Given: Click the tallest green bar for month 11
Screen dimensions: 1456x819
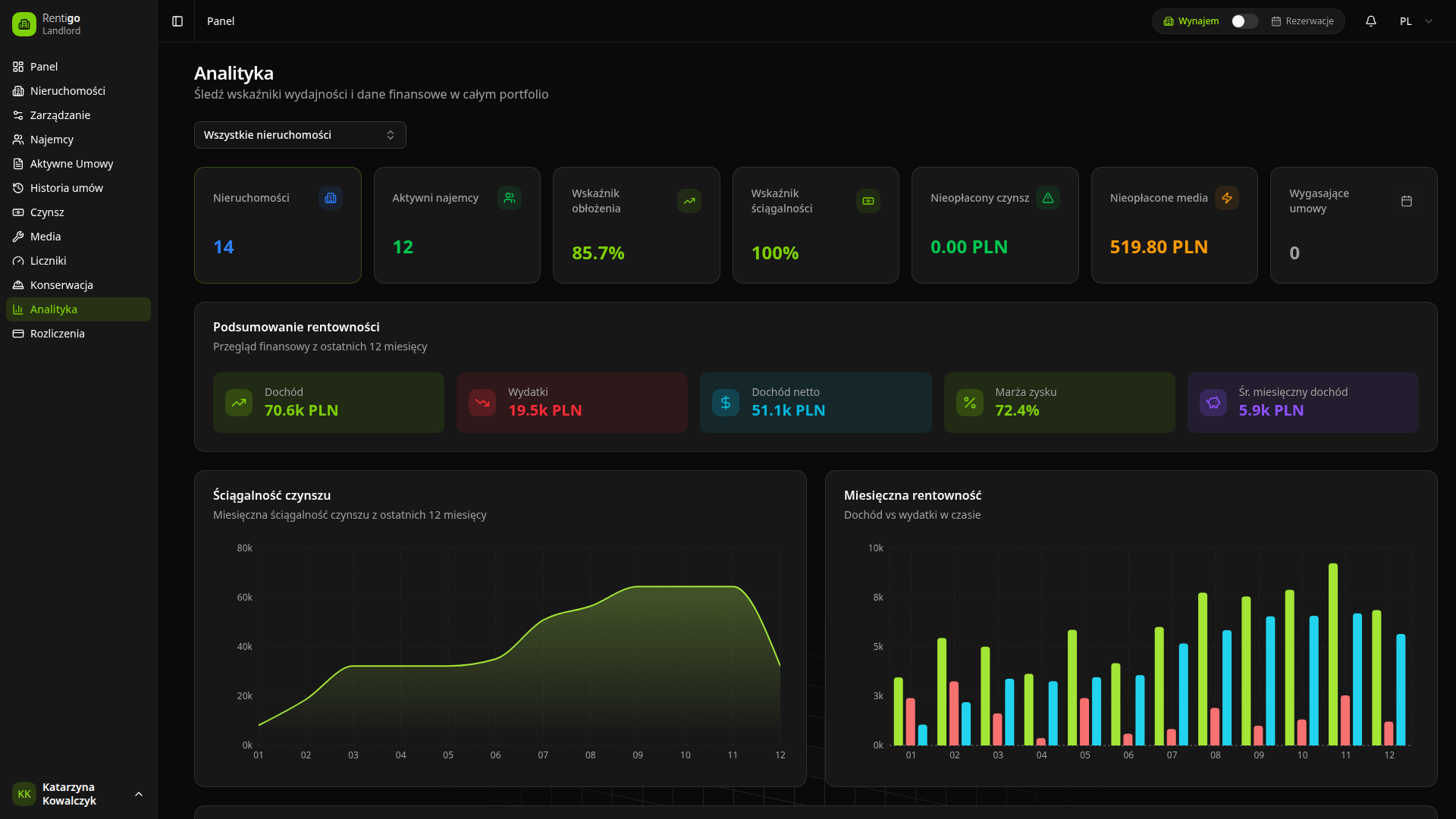Looking at the screenshot, I should coord(1333,654).
